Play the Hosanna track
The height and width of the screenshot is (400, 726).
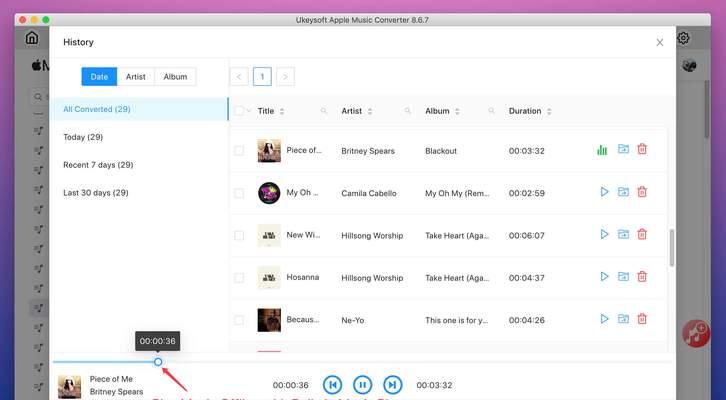[604, 276]
